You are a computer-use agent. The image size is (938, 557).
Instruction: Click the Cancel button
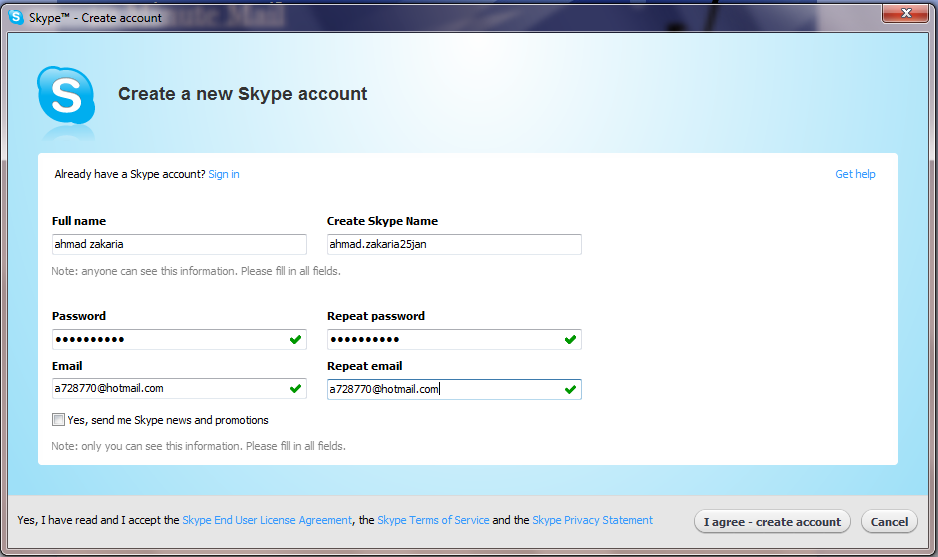889,522
